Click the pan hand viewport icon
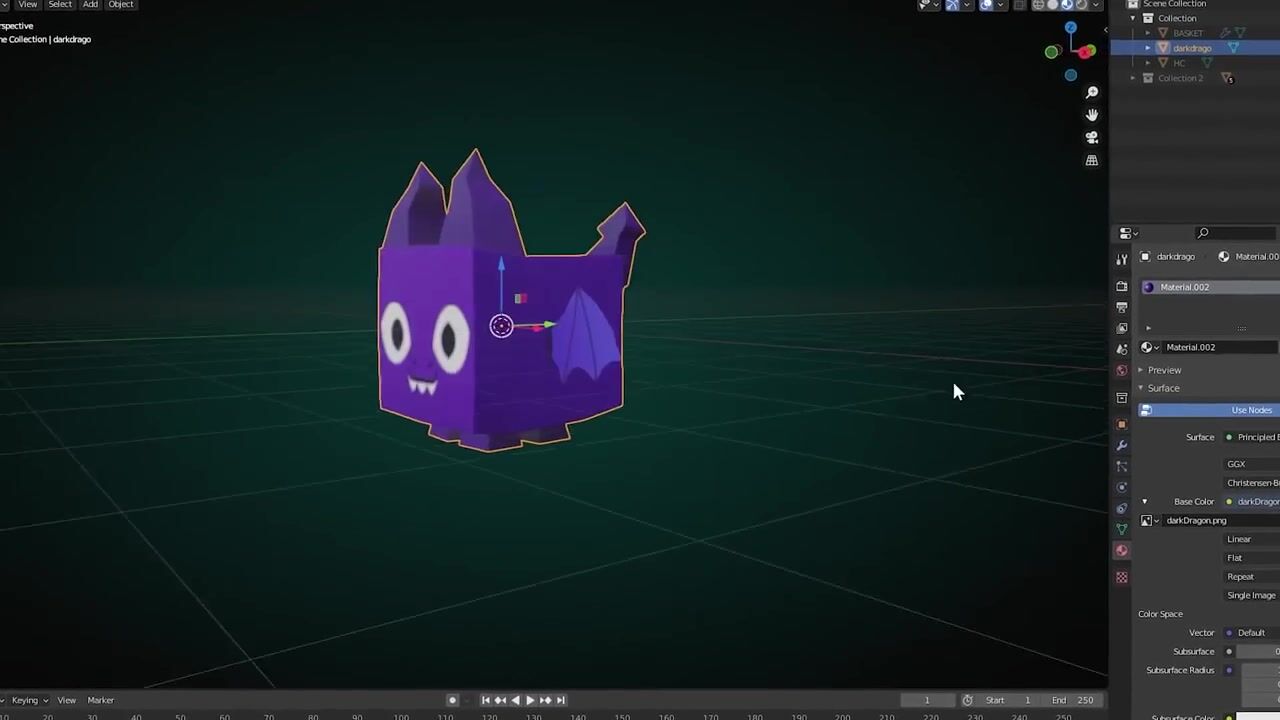 1092,115
